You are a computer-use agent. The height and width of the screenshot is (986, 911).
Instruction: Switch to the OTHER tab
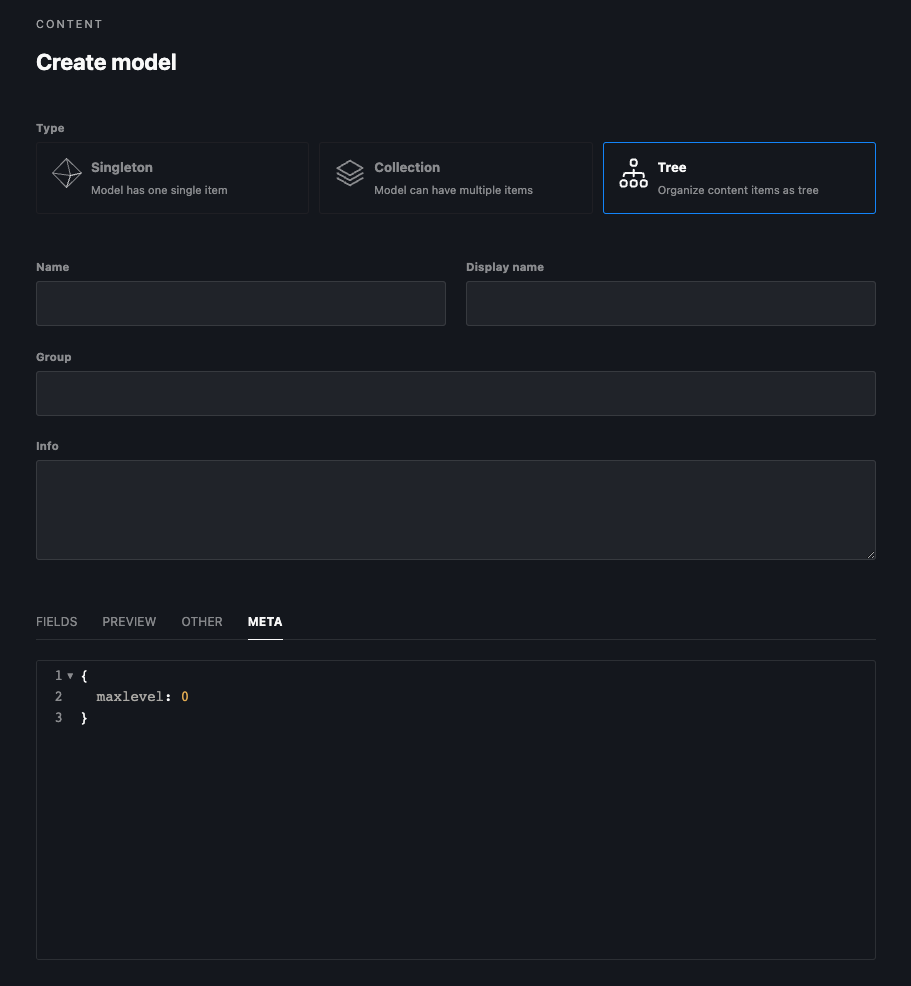click(201, 621)
